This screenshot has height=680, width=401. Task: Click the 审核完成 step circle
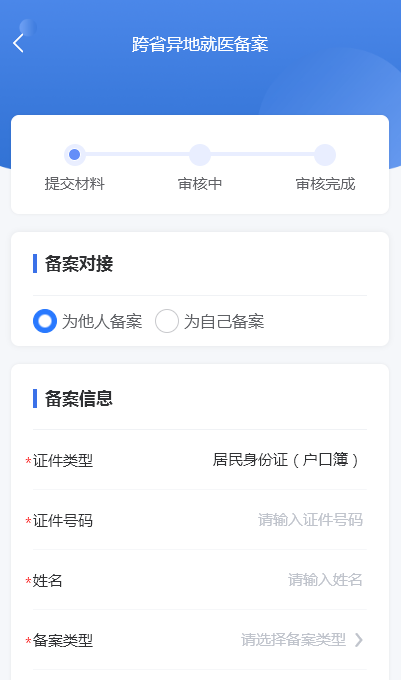tap(325, 155)
